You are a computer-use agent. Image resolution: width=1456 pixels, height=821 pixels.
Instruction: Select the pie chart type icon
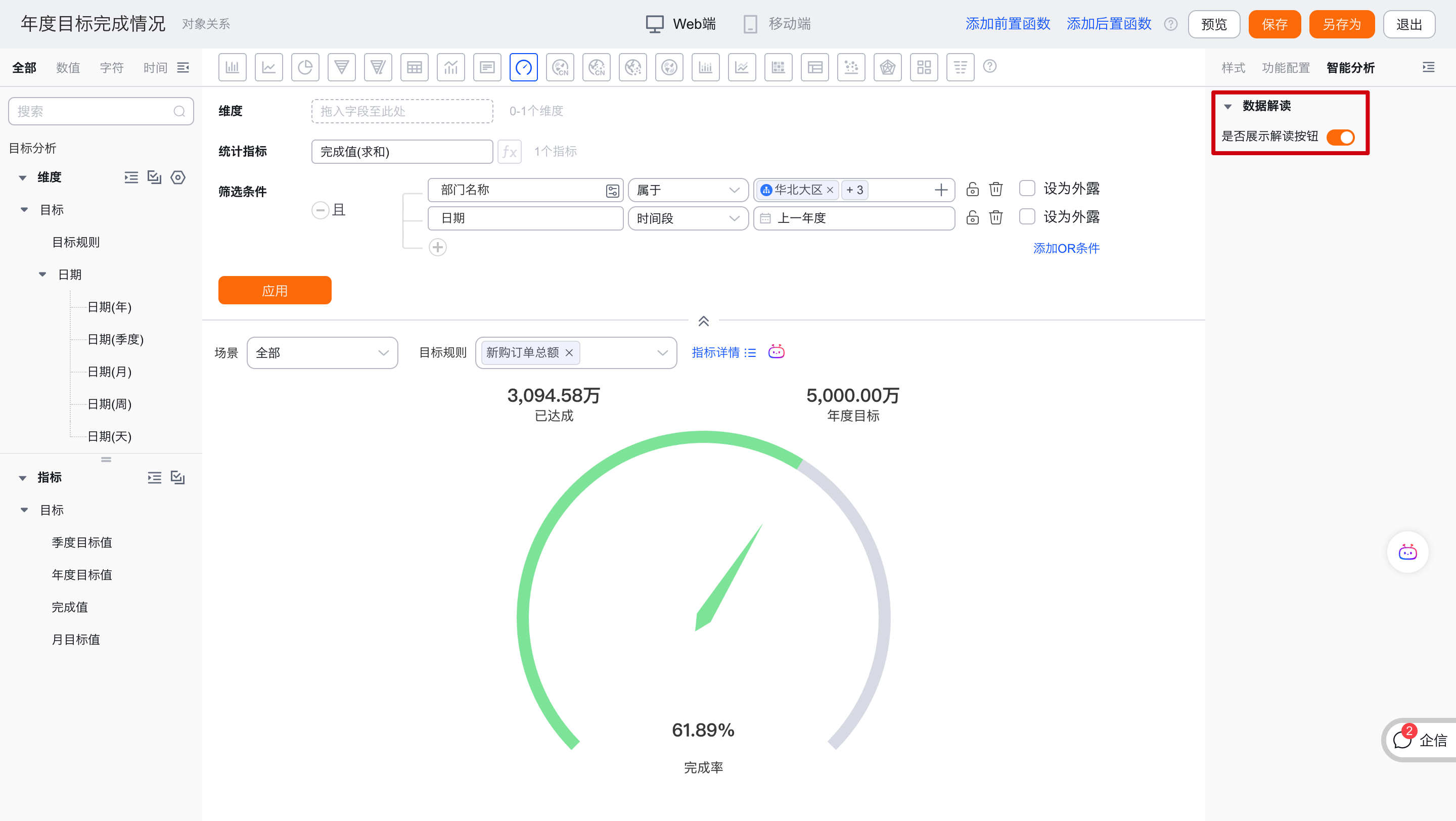(x=305, y=67)
